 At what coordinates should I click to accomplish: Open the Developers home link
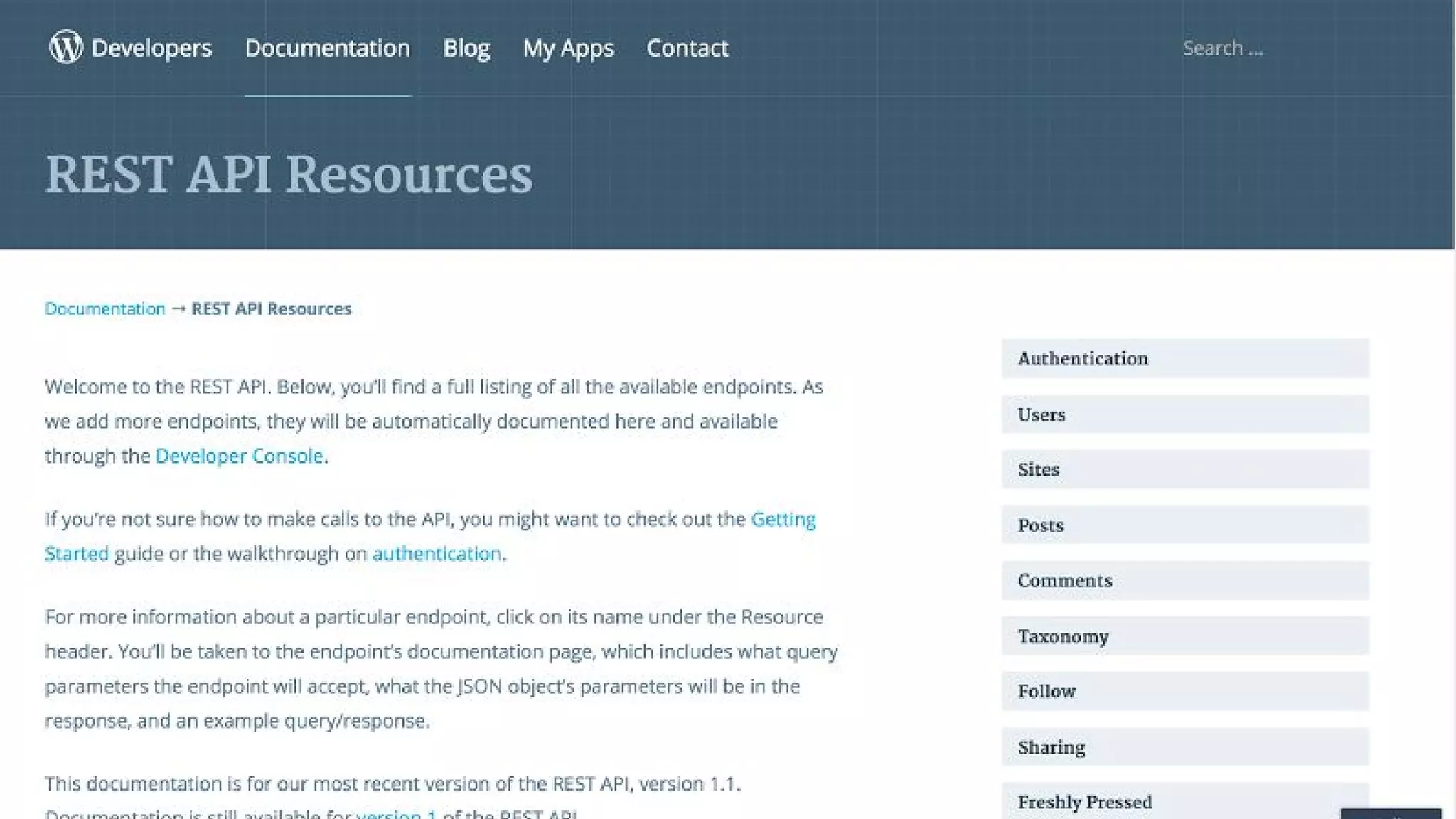click(x=151, y=48)
